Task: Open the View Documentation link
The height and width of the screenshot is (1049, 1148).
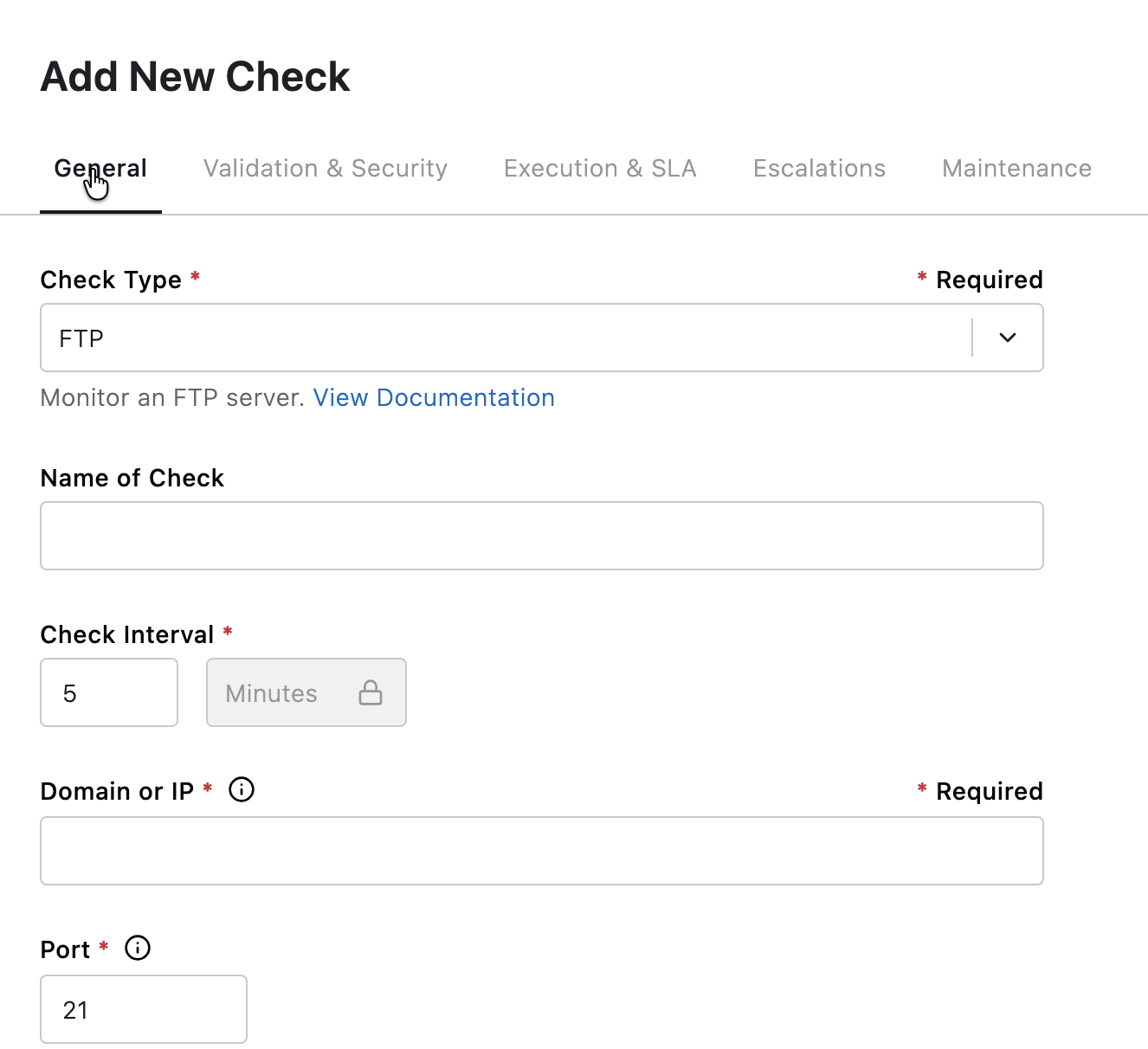Action: point(434,397)
